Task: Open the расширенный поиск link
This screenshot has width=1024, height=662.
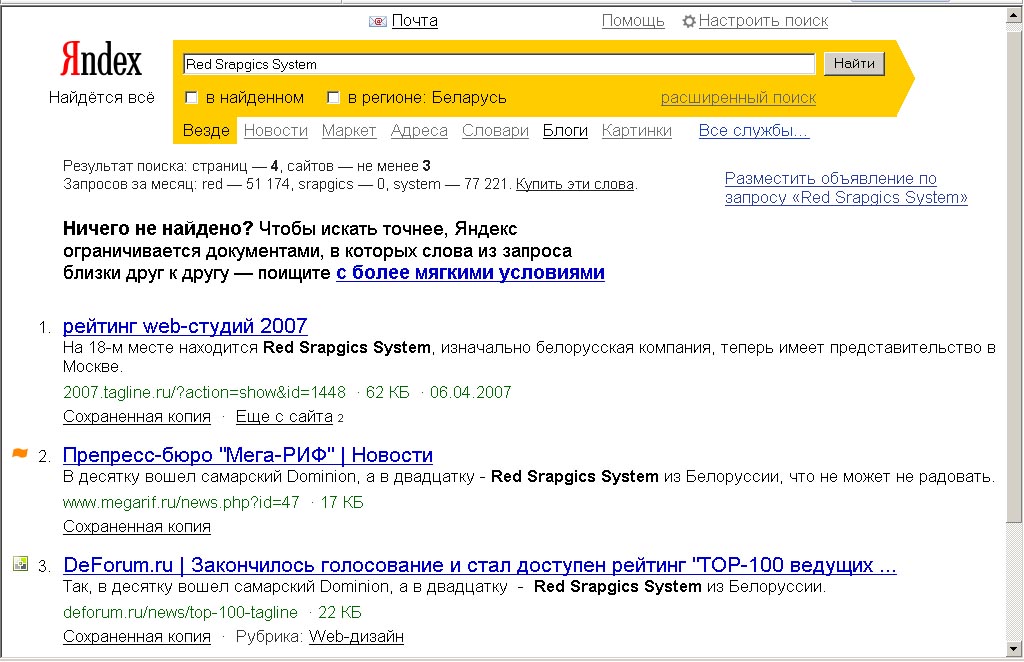Action: [739, 98]
